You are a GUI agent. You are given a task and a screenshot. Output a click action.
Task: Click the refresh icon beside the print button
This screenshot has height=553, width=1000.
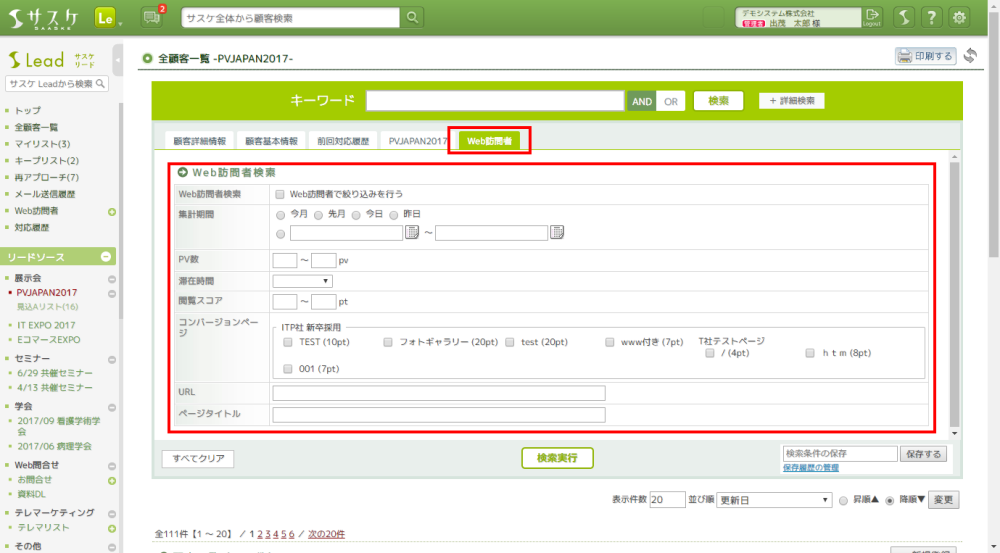(970, 56)
